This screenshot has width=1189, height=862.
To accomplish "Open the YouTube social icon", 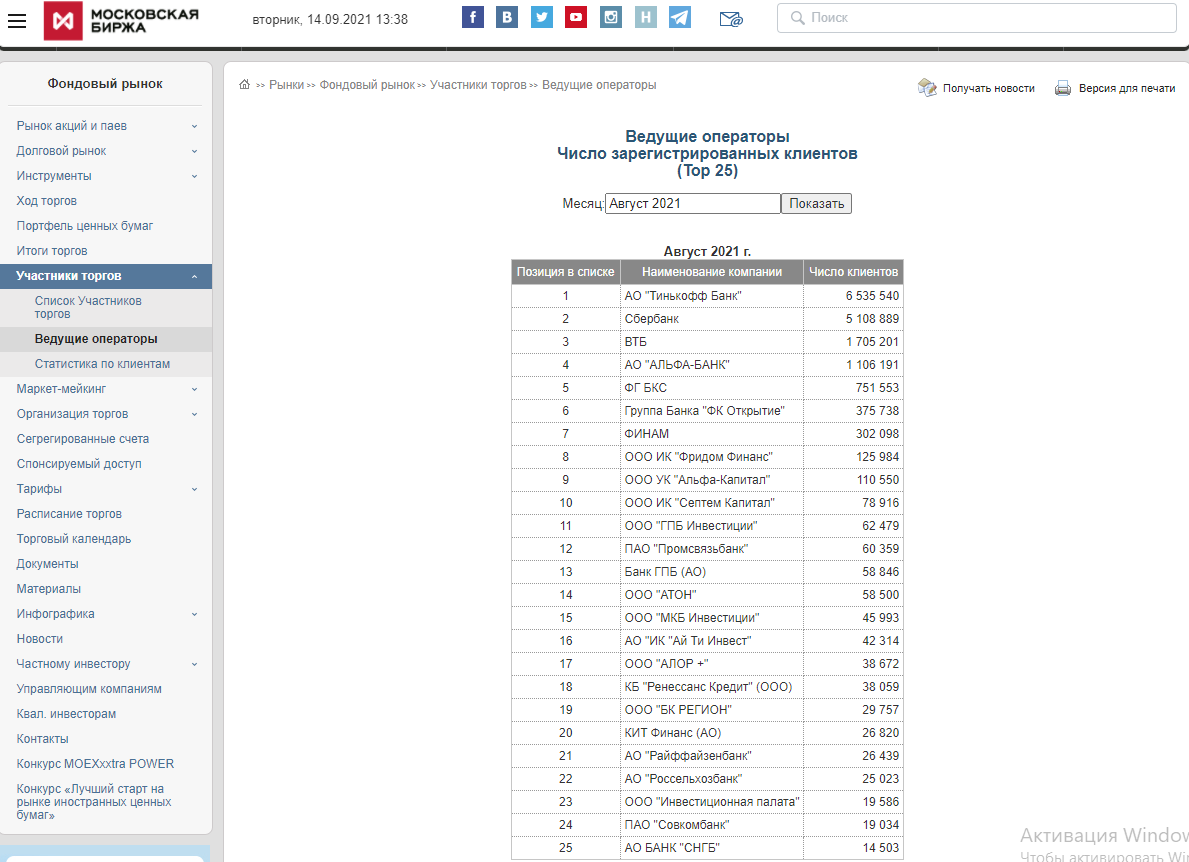I will tap(576, 17).
